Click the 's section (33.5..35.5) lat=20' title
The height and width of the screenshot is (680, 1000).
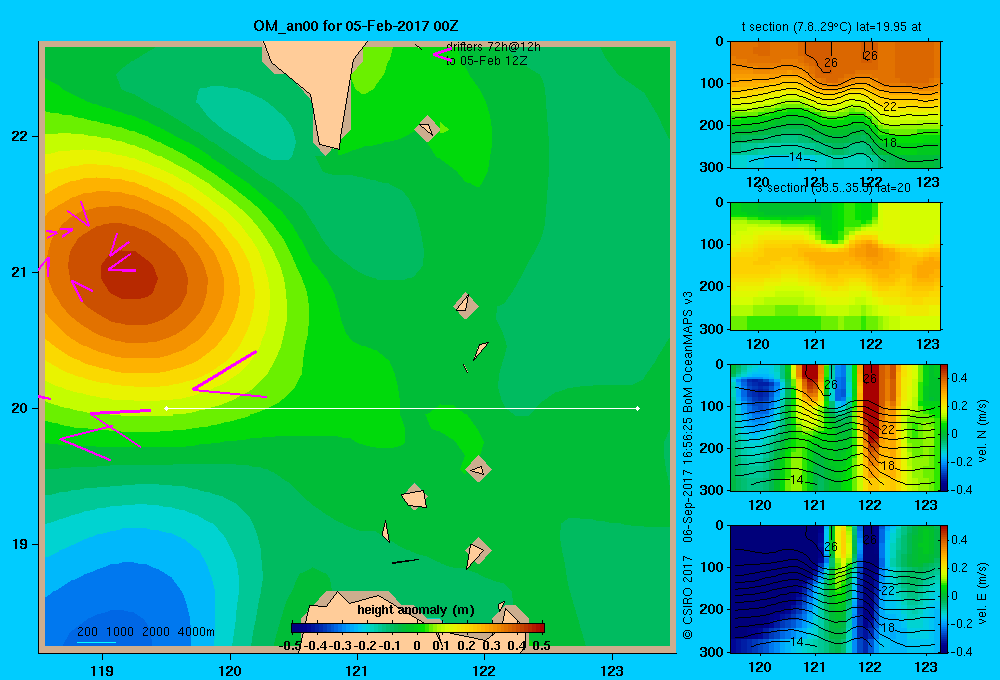(x=834, y=188)
